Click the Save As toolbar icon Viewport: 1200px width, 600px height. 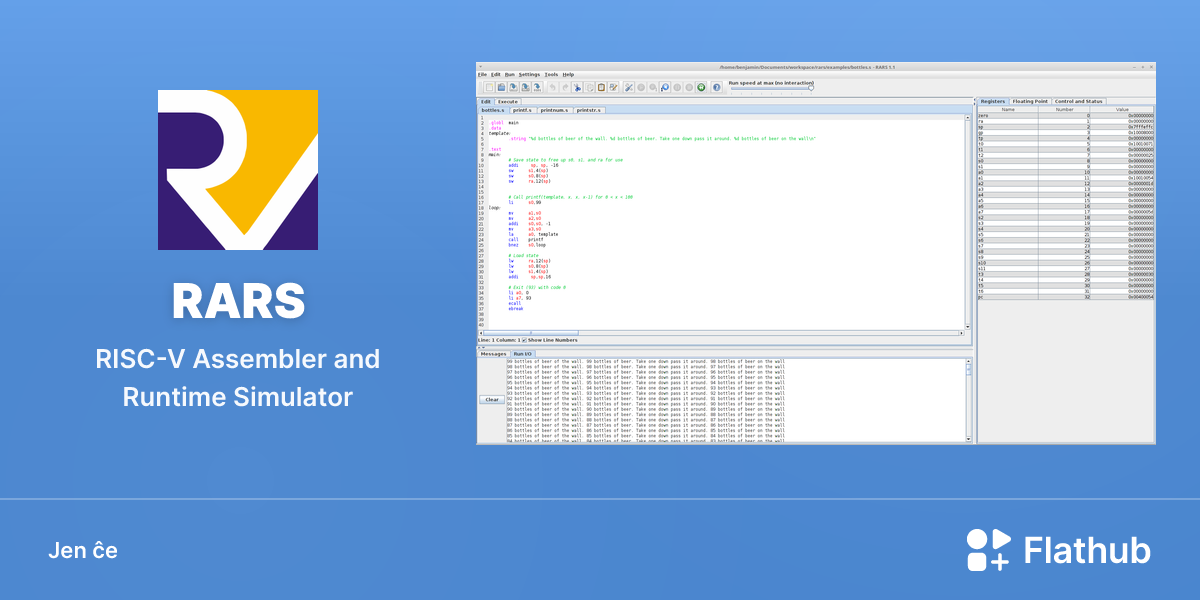pyautogui.click(x=524, y=87)
